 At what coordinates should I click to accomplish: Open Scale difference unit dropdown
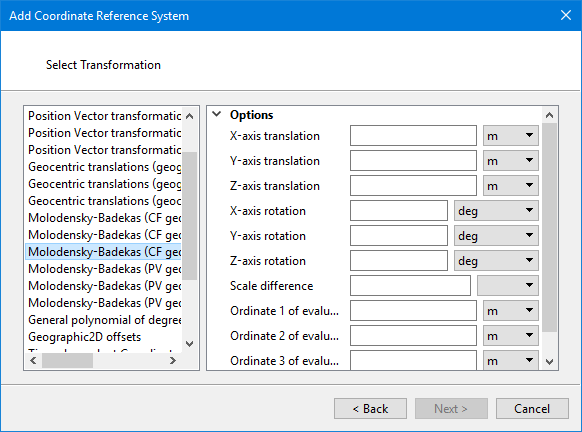[508, 285]
